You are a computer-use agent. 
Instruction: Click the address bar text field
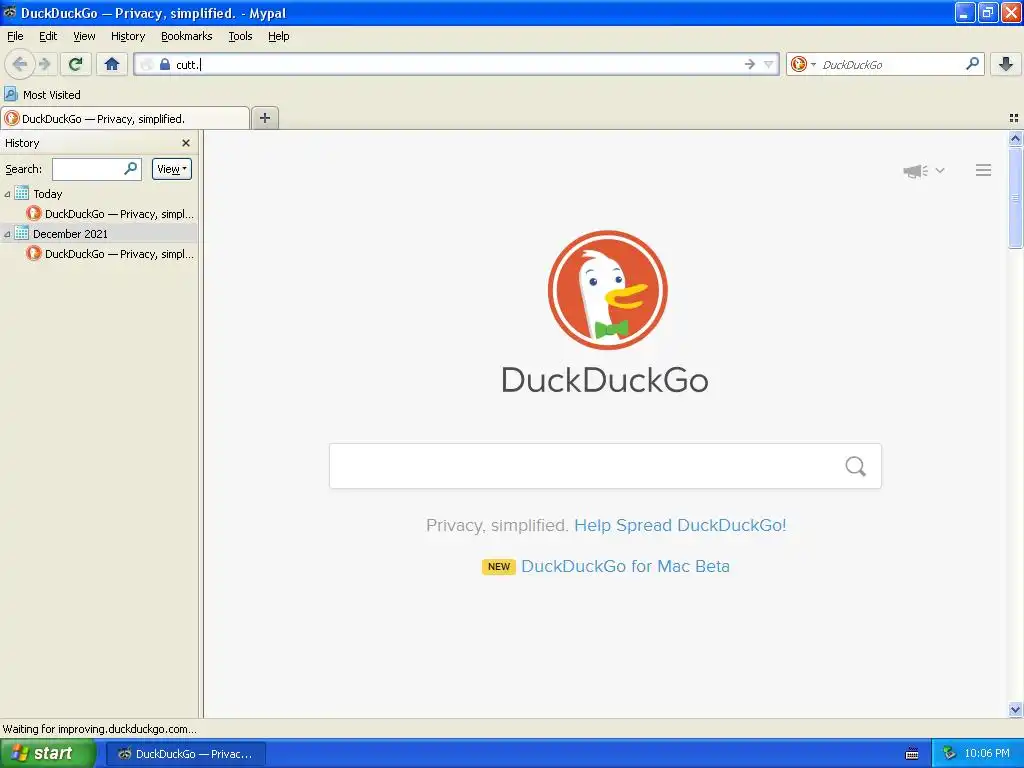click(457, 64)
